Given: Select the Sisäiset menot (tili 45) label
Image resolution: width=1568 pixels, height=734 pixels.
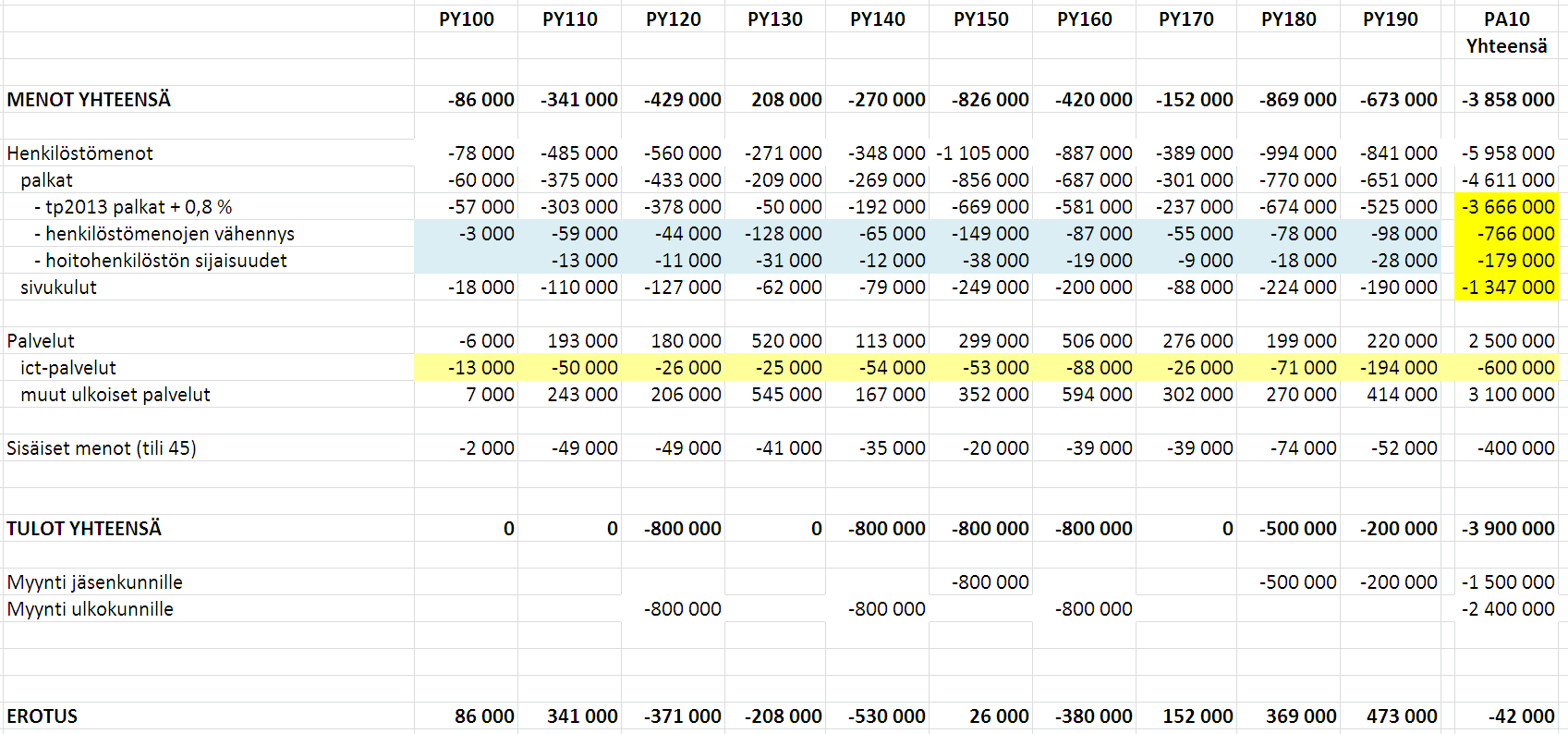Looking at the screenshot, I should (102, 448).
